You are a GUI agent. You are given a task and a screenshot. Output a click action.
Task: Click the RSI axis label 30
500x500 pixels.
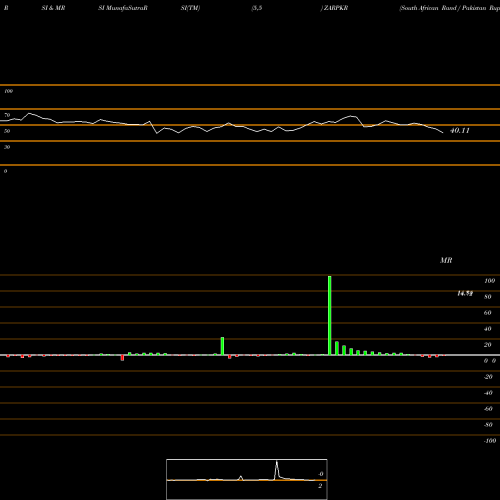(x=7, y=147)
